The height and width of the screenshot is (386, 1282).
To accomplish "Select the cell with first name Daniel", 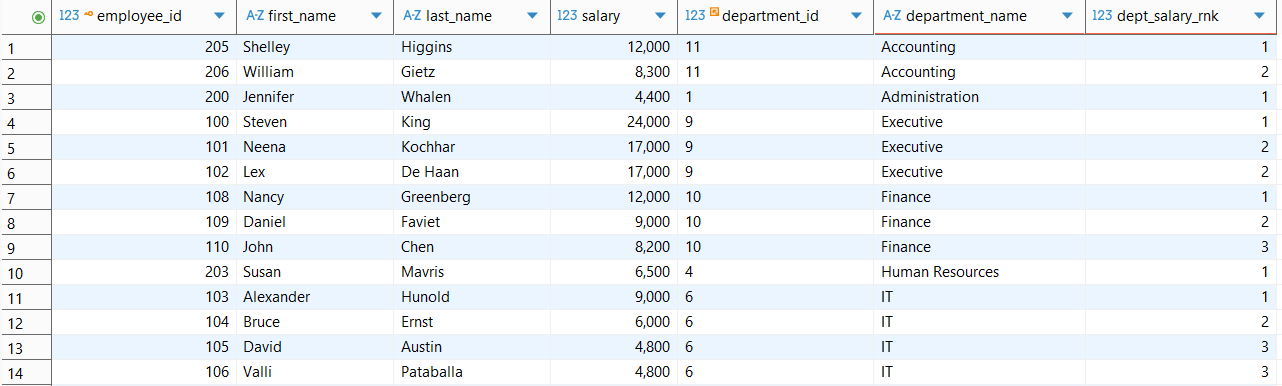I will pos(314,222).
